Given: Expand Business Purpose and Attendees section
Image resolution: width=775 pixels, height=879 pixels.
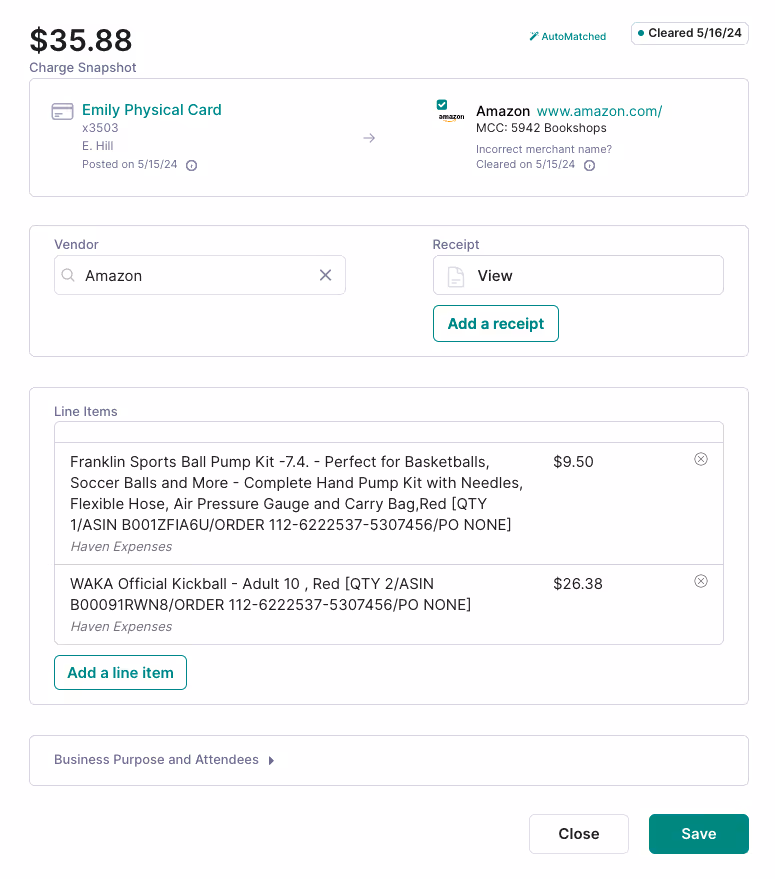Looking at the screenshot, I should 164,760.
